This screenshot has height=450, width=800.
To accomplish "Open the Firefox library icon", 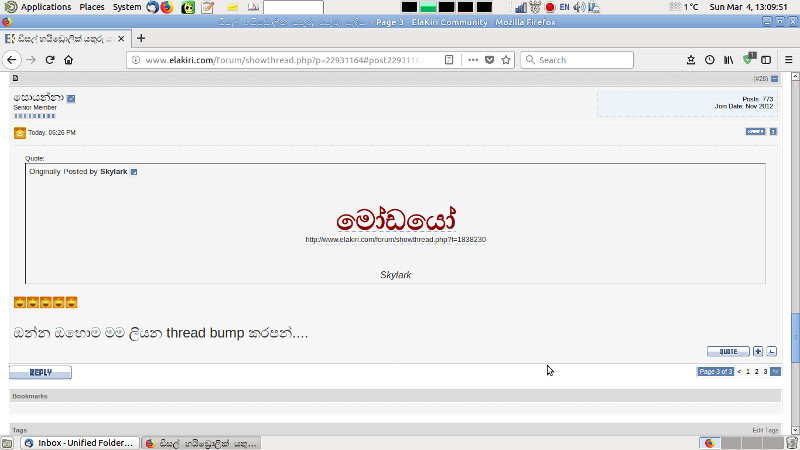I will 729,60.
